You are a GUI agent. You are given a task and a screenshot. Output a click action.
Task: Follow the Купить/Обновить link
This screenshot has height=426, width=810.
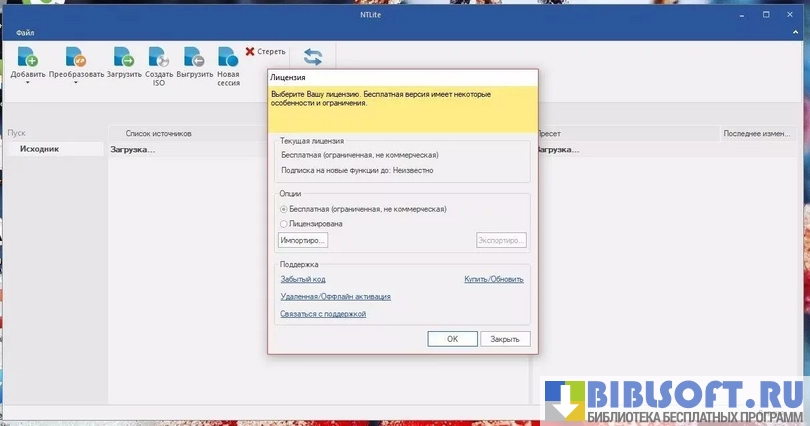pyautogui.click(x=493, y=279)
